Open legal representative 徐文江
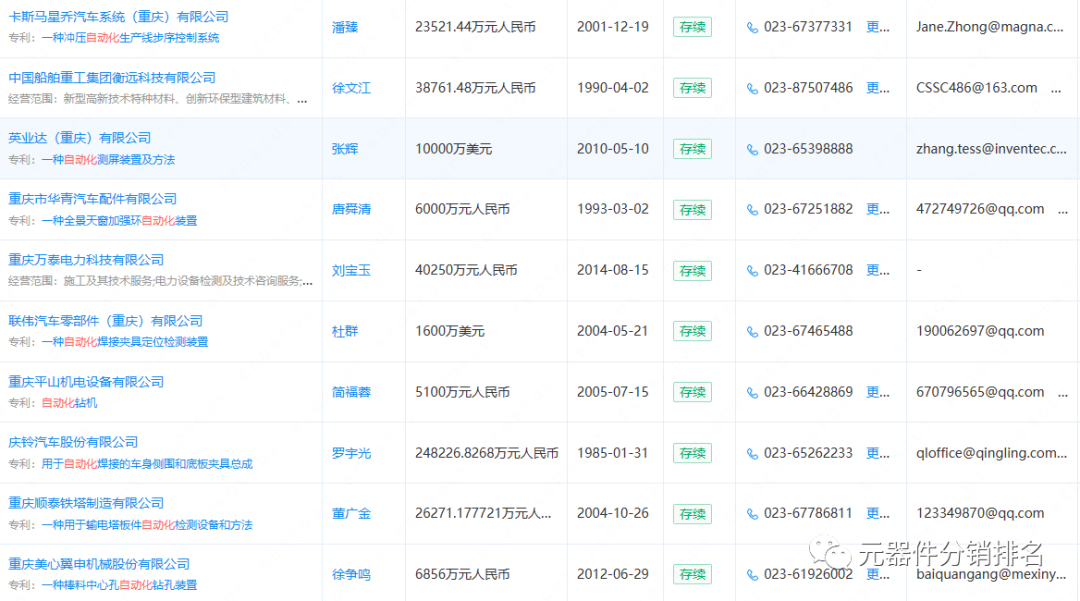The height and width of the screenshot is (601, 1080). [x=351, y=88]
